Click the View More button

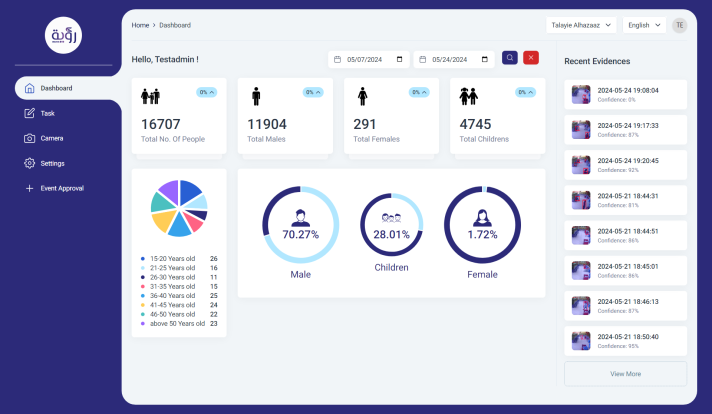coord(625,374)
